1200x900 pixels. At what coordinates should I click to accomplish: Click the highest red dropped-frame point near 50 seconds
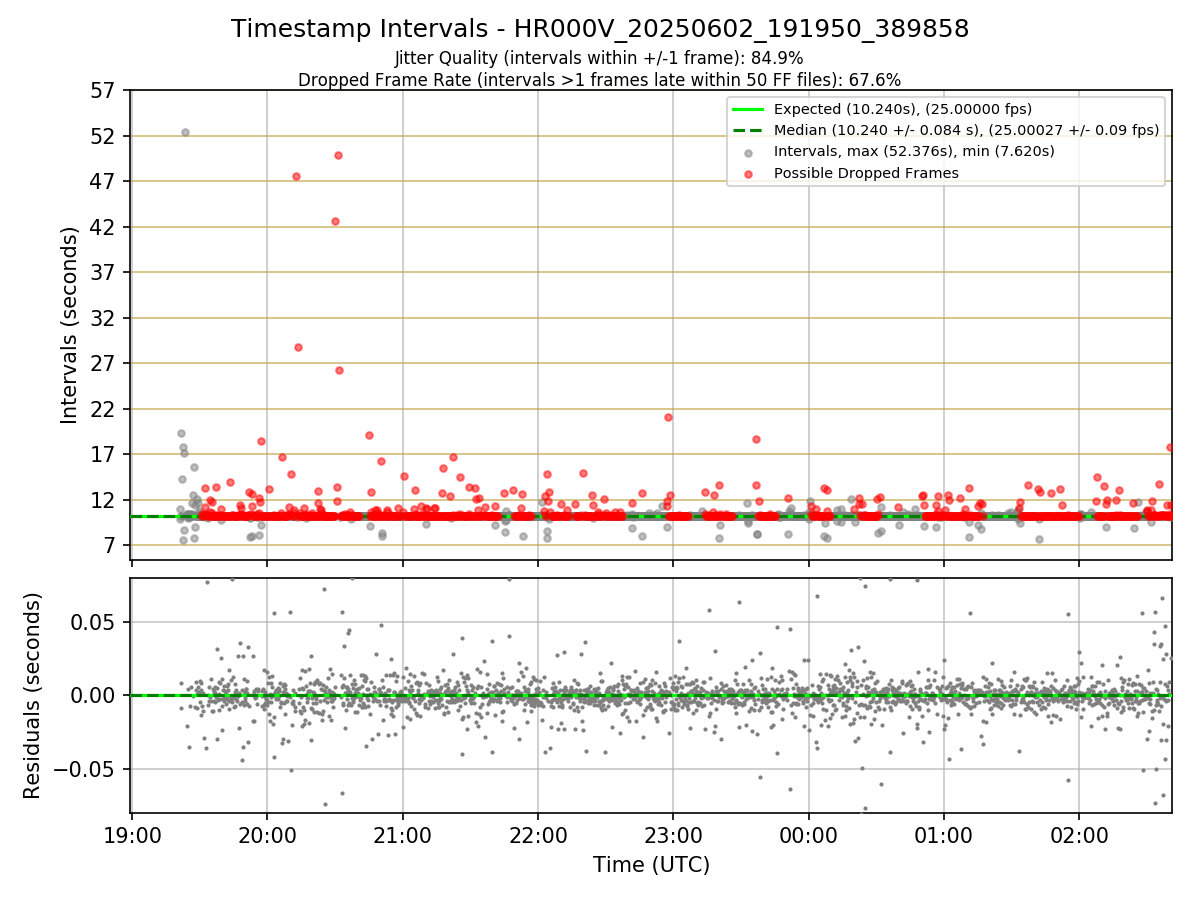[338, 155]
